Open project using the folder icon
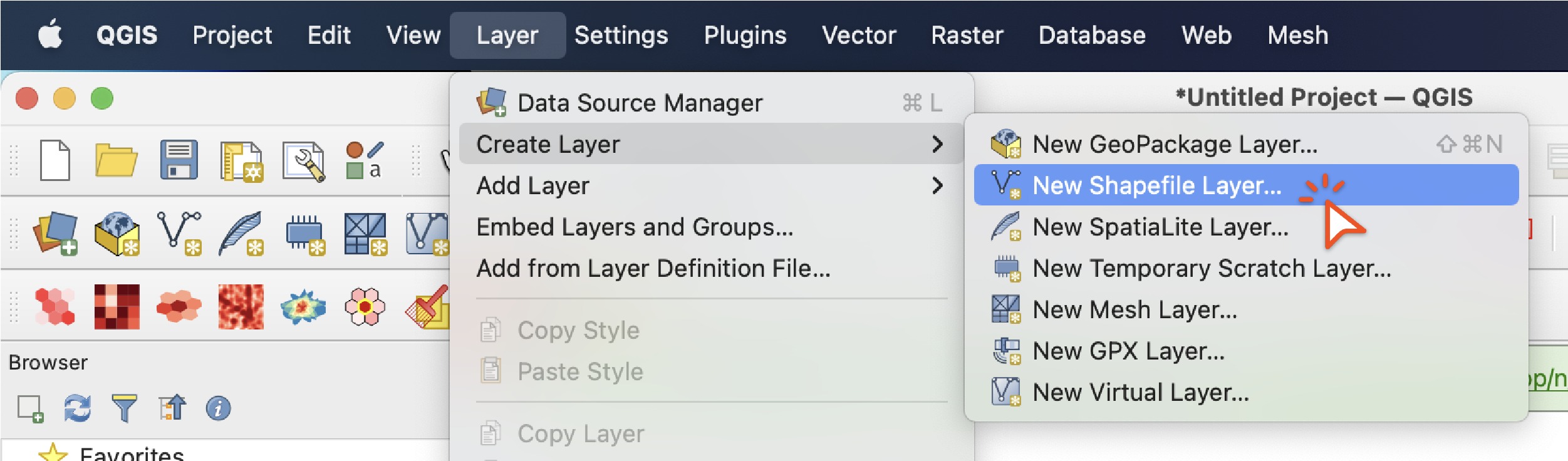1568x461 pixels. click(x=117, y=160)
